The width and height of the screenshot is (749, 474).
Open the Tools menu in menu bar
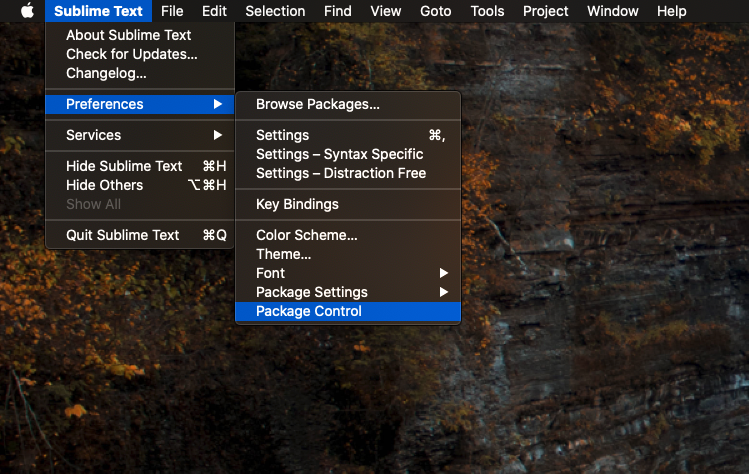487,11
